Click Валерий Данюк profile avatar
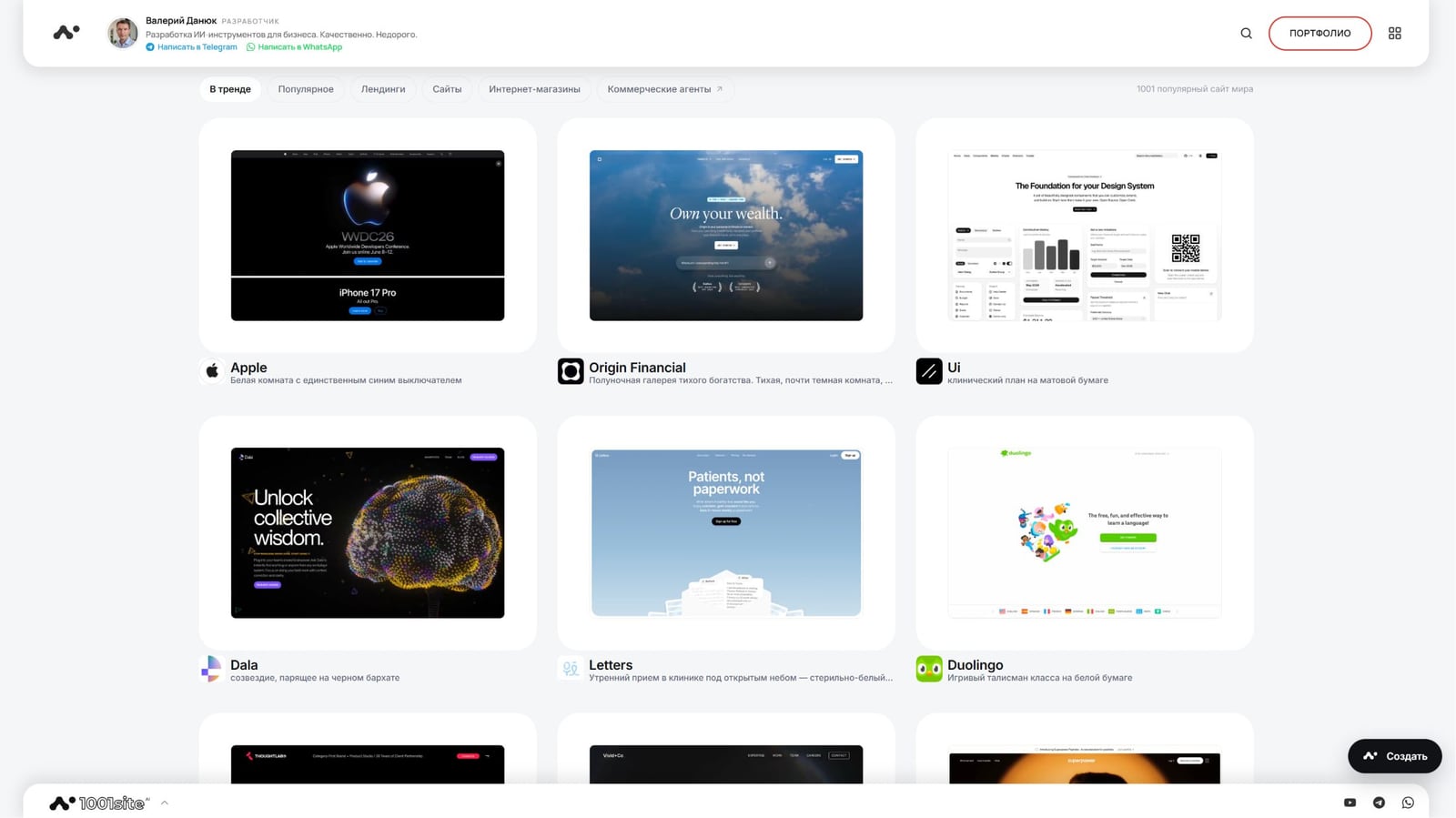The image size is (1456, 818). (123, 33)
